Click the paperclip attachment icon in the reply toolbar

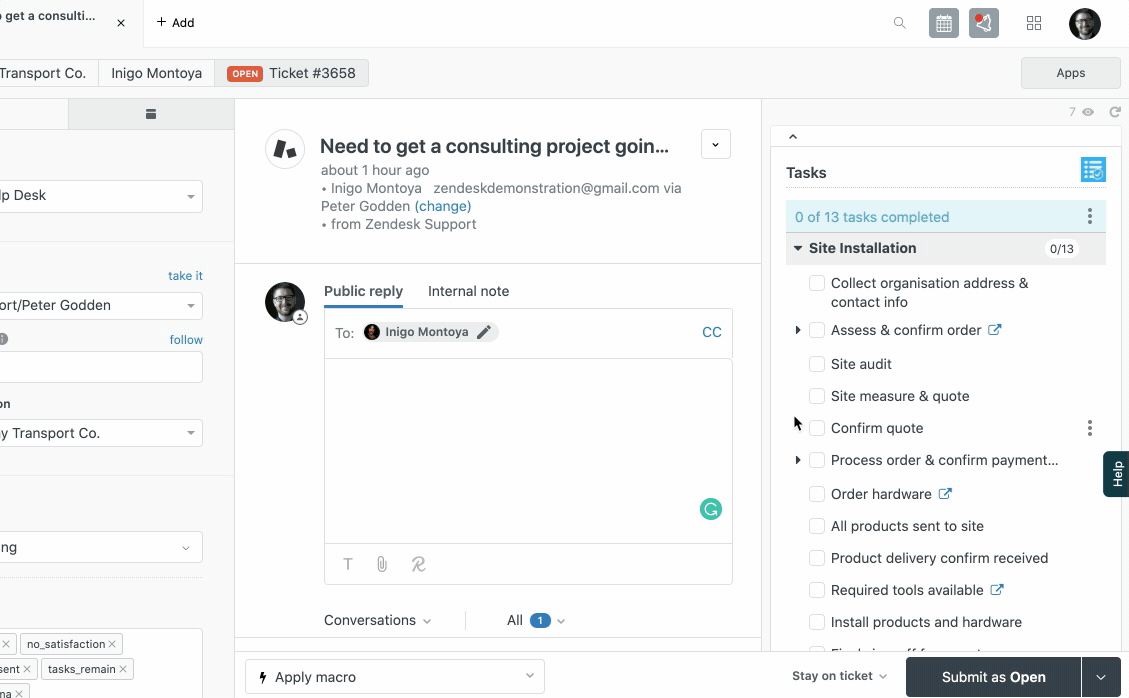click(x=381, y=564)
